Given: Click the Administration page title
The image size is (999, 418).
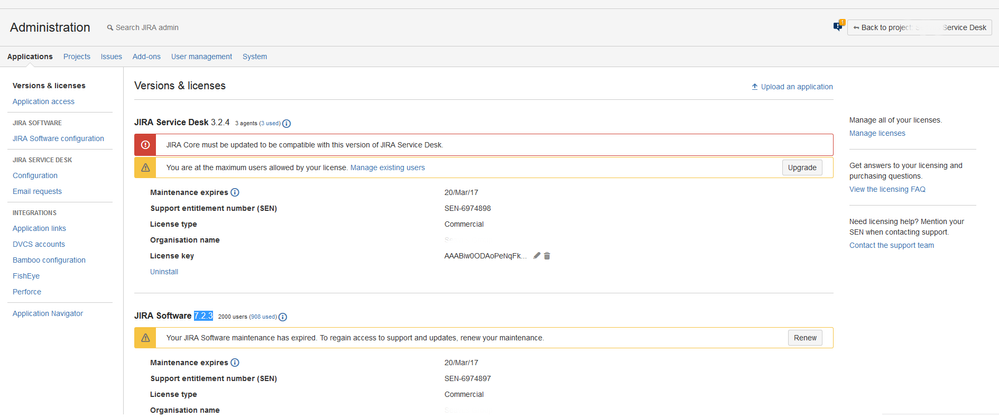Looking at the screenshot, I should pyautogui.click(x=50, y=27).
